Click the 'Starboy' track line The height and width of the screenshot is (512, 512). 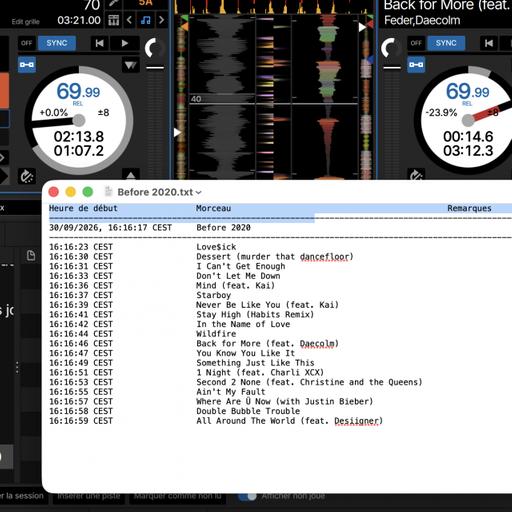coord(214,295)
